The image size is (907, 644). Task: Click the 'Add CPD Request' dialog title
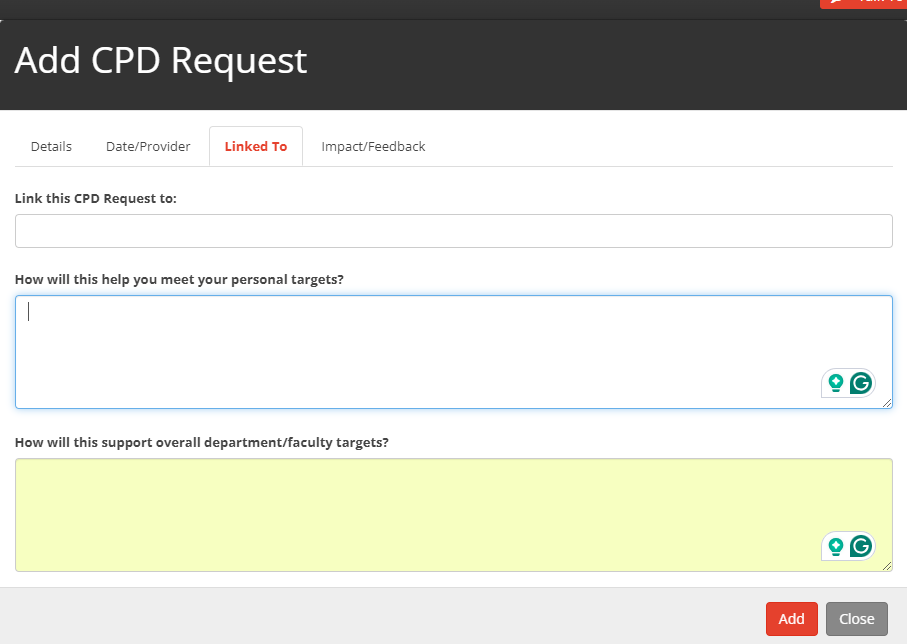click(161, 61)
